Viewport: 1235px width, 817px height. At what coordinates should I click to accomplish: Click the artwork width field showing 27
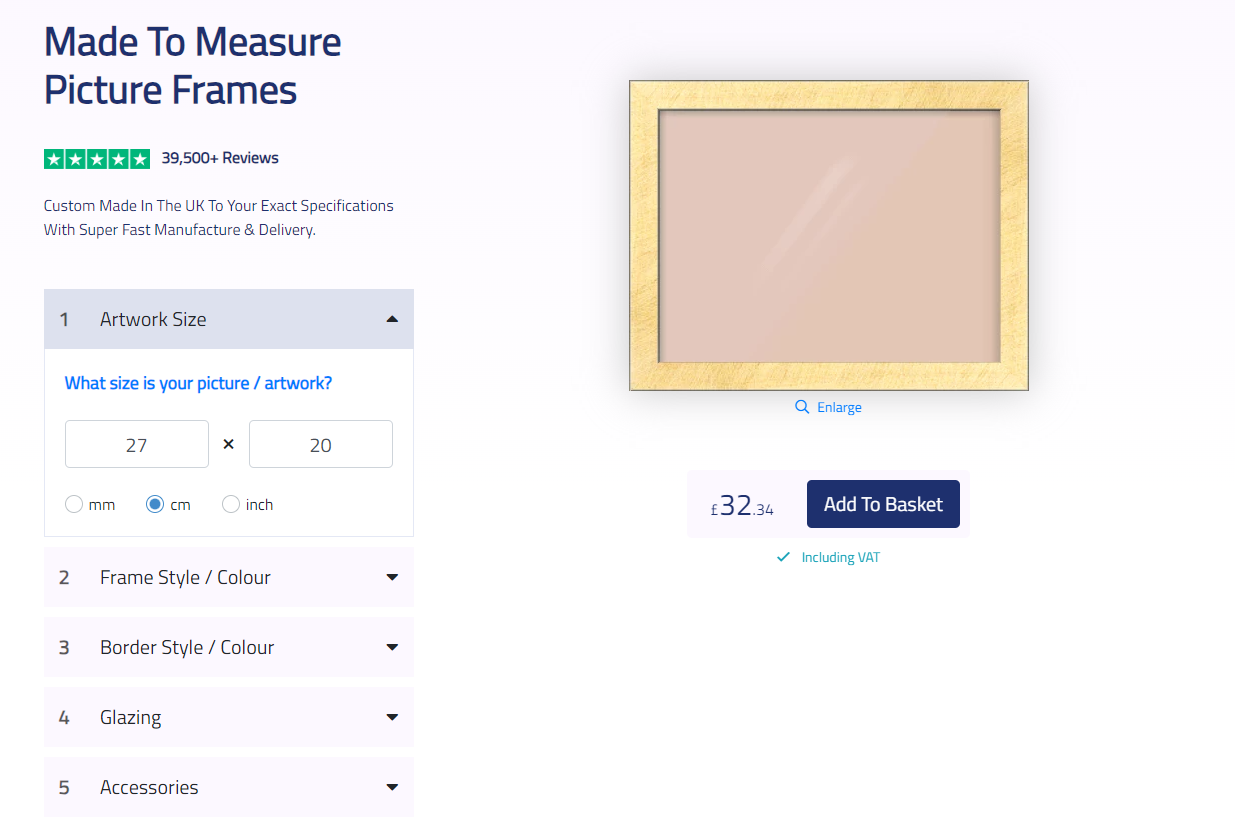pos(137,444)
